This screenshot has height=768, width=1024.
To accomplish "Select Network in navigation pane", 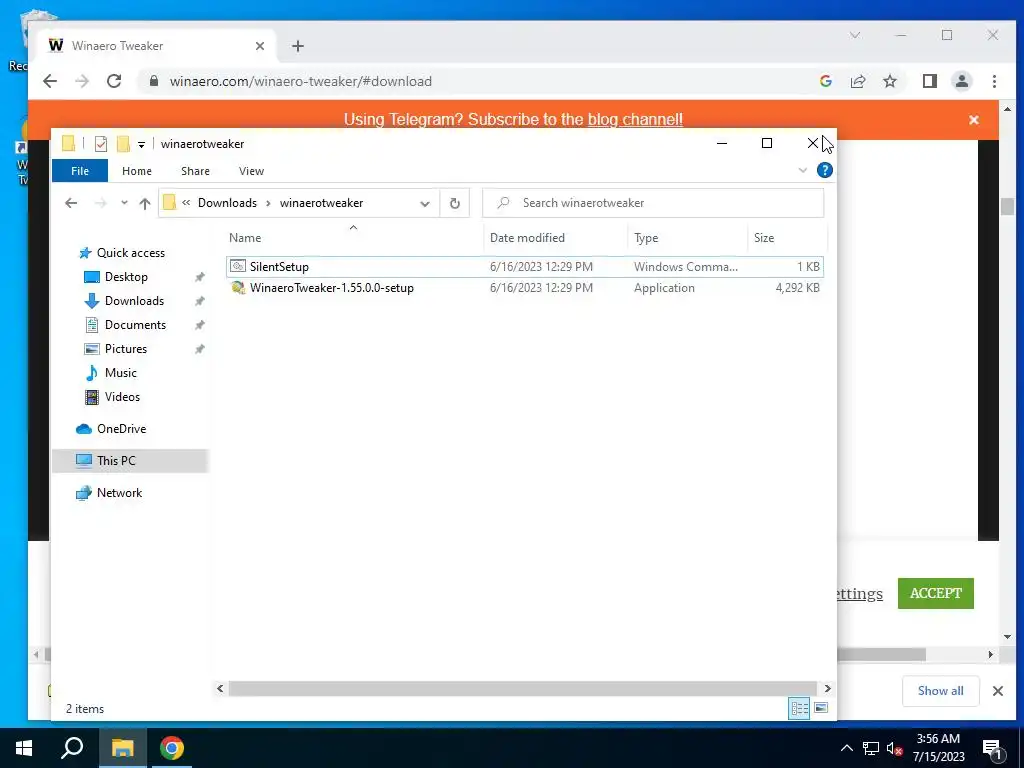I will coord(119,493).
